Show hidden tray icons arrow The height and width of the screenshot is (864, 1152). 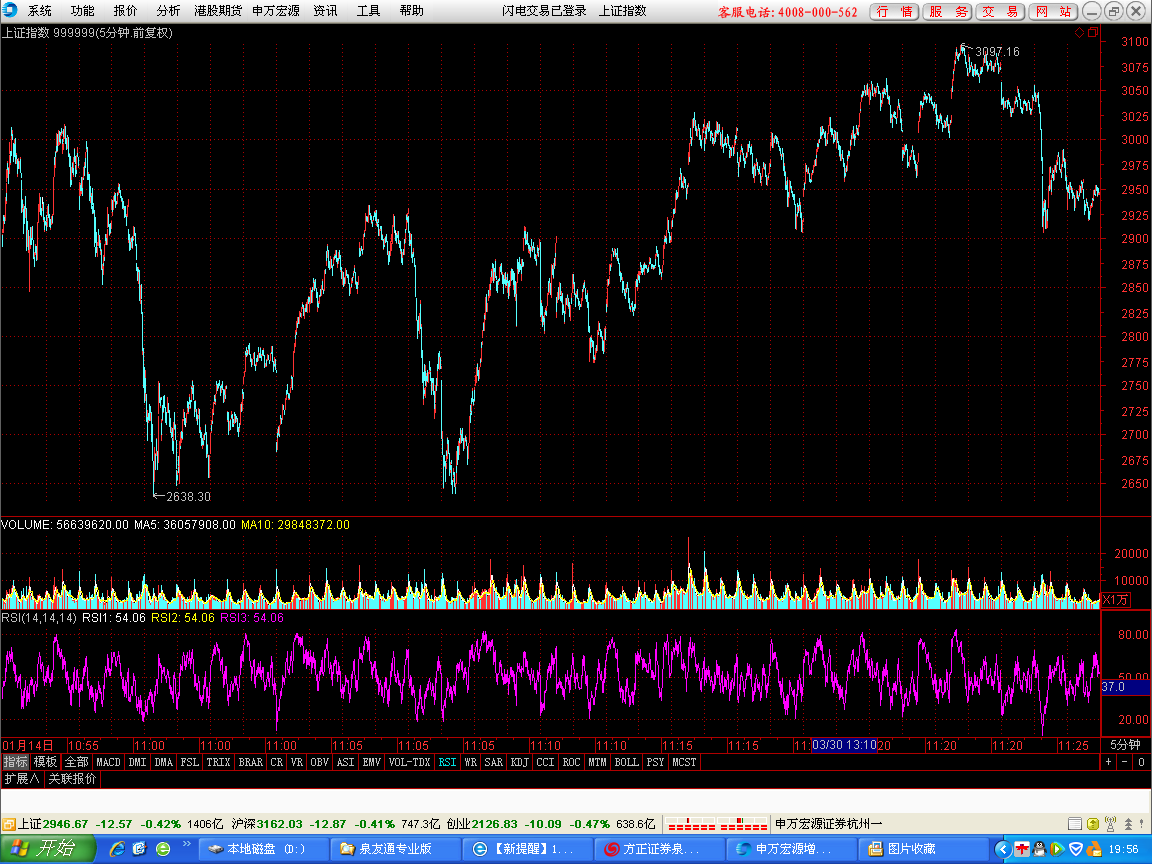click(x=1003, y=849)
